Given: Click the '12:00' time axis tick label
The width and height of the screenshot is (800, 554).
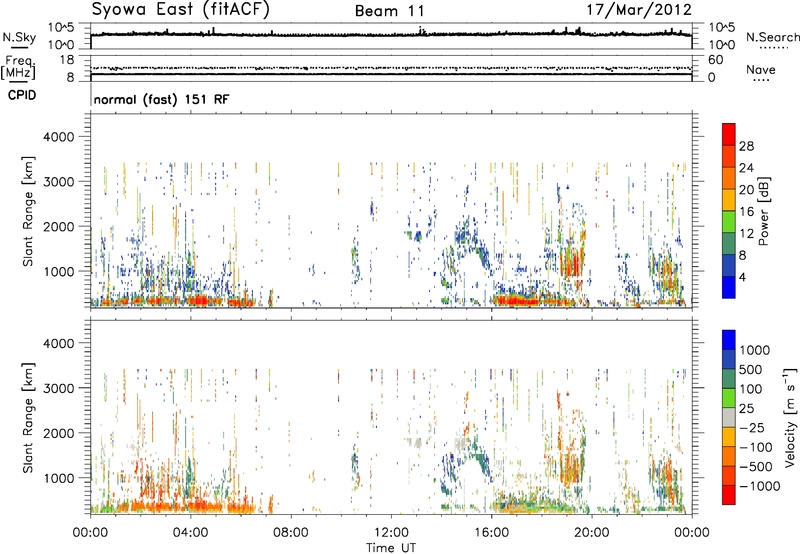Looking at the screenshot, I should (391, 533).
